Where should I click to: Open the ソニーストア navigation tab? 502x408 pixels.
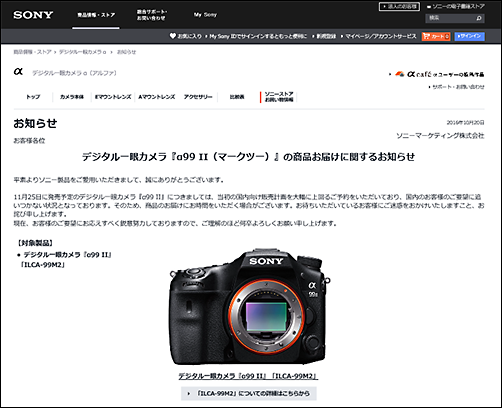pyautogui.click(x=279, y=97)
